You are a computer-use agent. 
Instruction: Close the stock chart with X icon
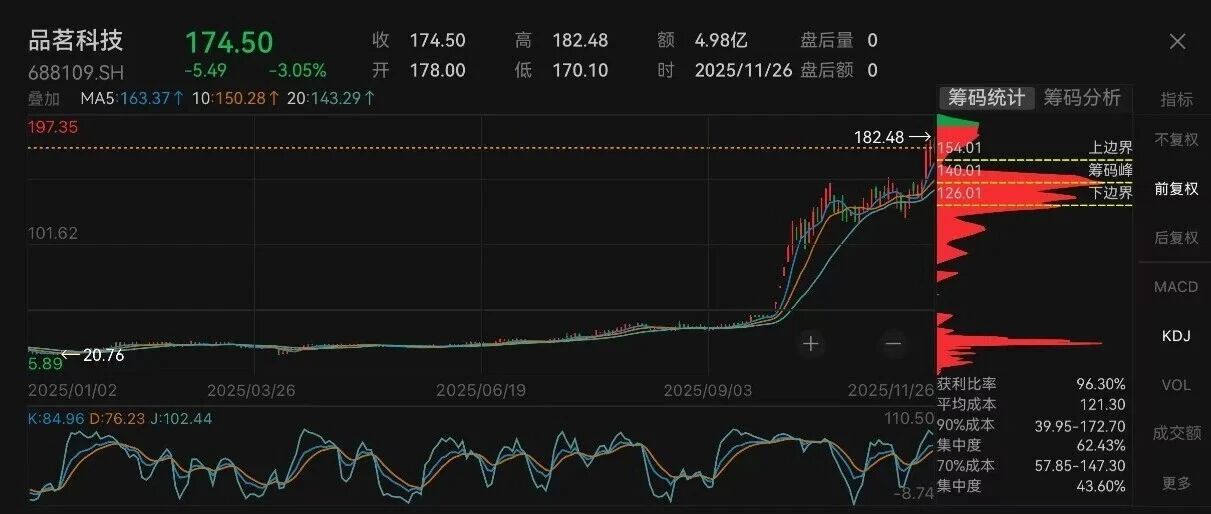point(1177,41)
